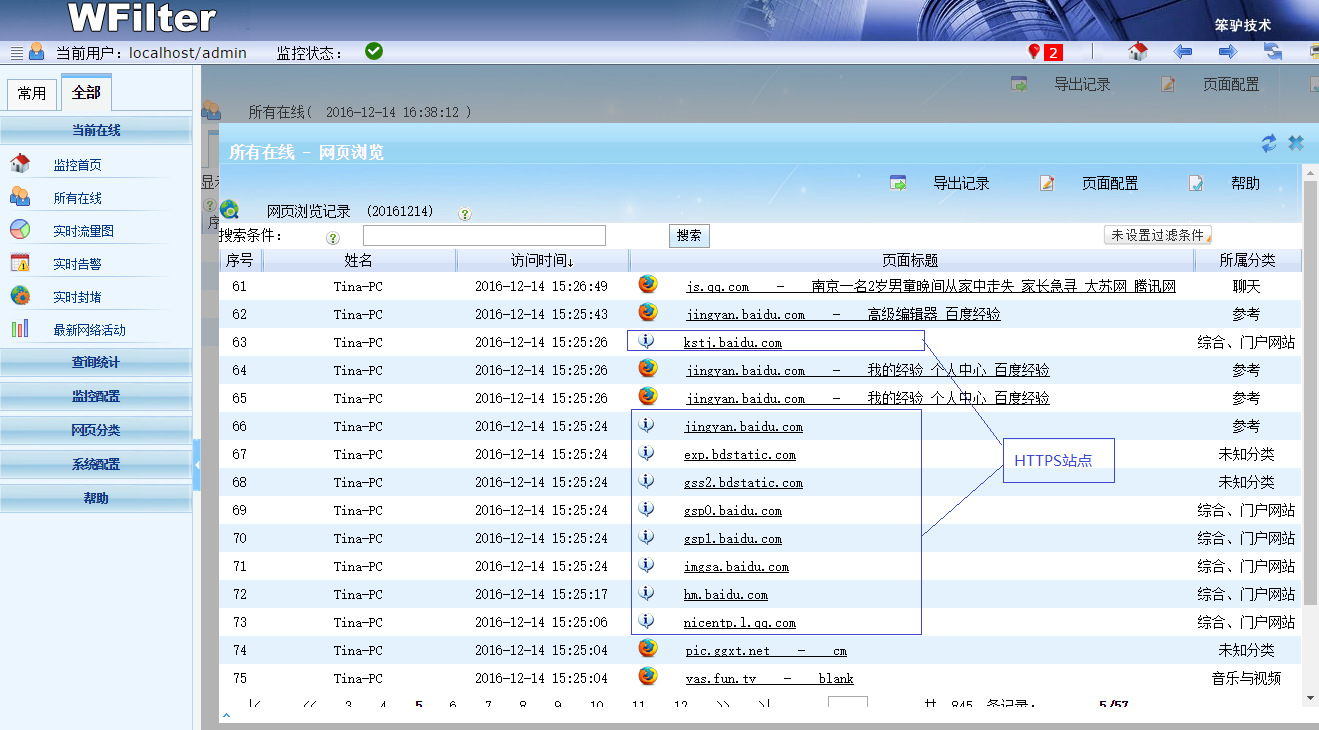Viewport: 1319px width, 730px height.
Task: Open the kstj.baidu.com link in row 63
Action: pos(732,343)
